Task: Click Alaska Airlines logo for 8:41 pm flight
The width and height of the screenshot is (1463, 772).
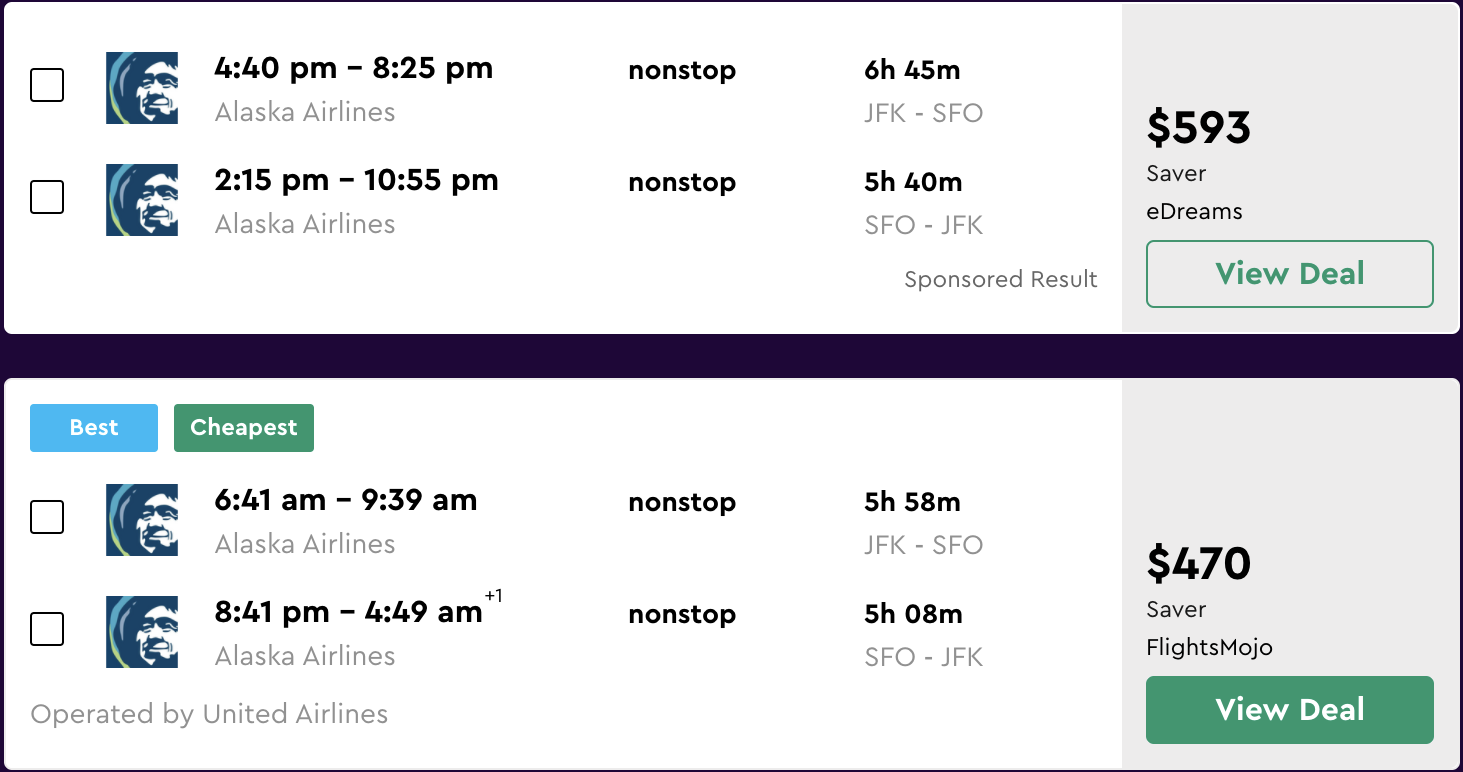Action: click(x=142, y=632)
